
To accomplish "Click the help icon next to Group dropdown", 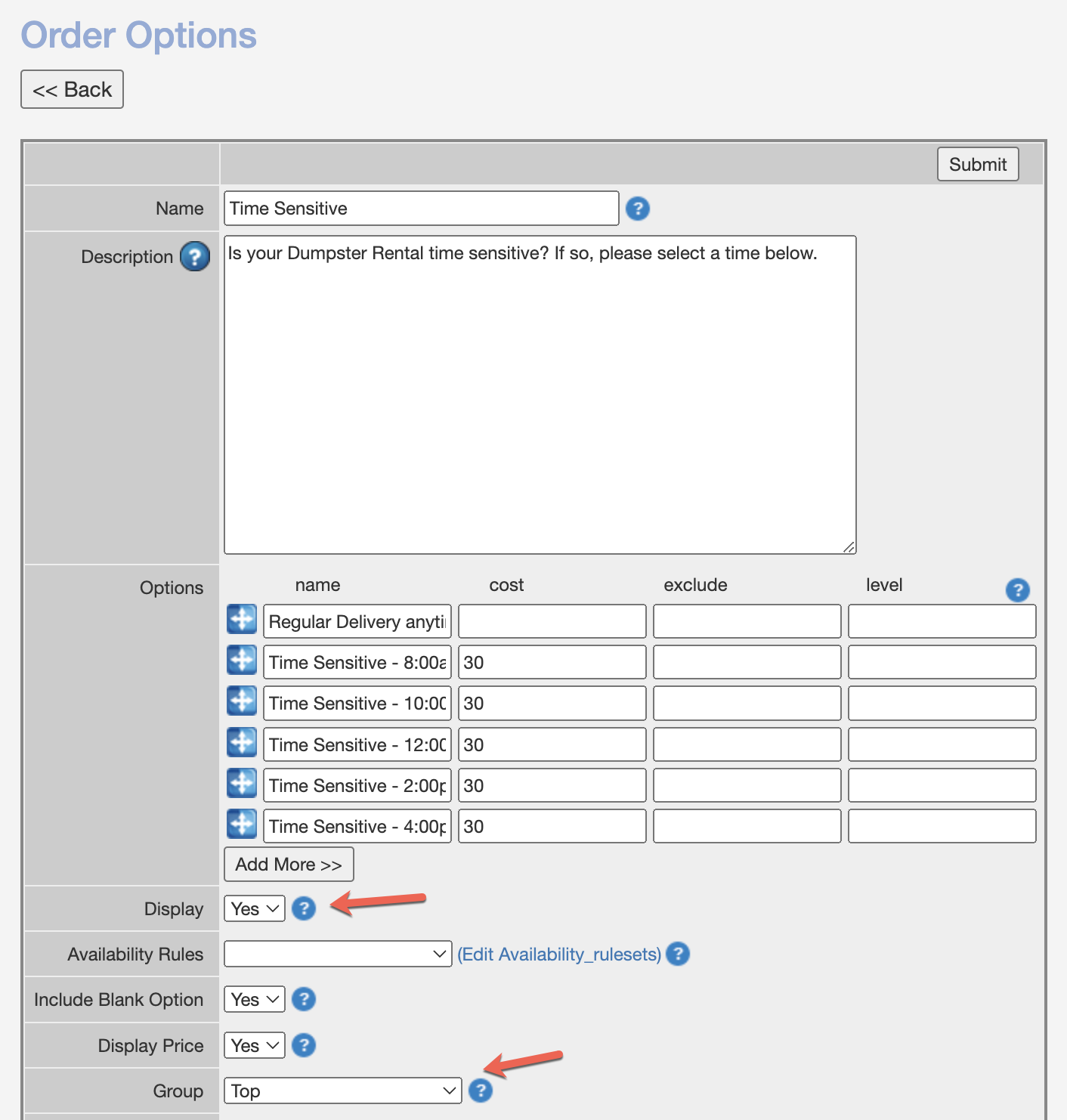I will [x=481, y=1091].
